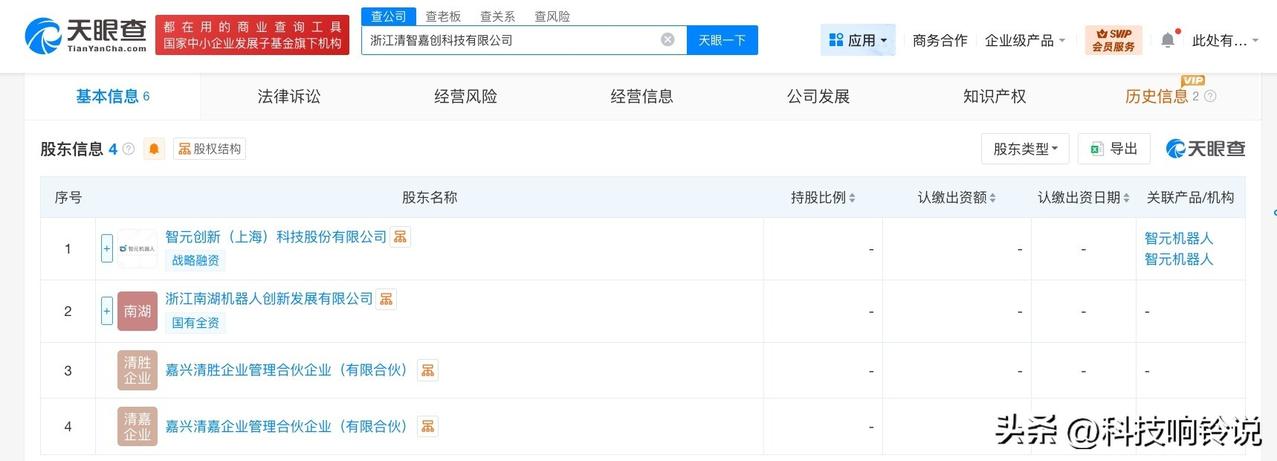The width and height of the screenshot is (1277, 461).
Task: Click the 序号 column header
Action: [x=68, y=197]
